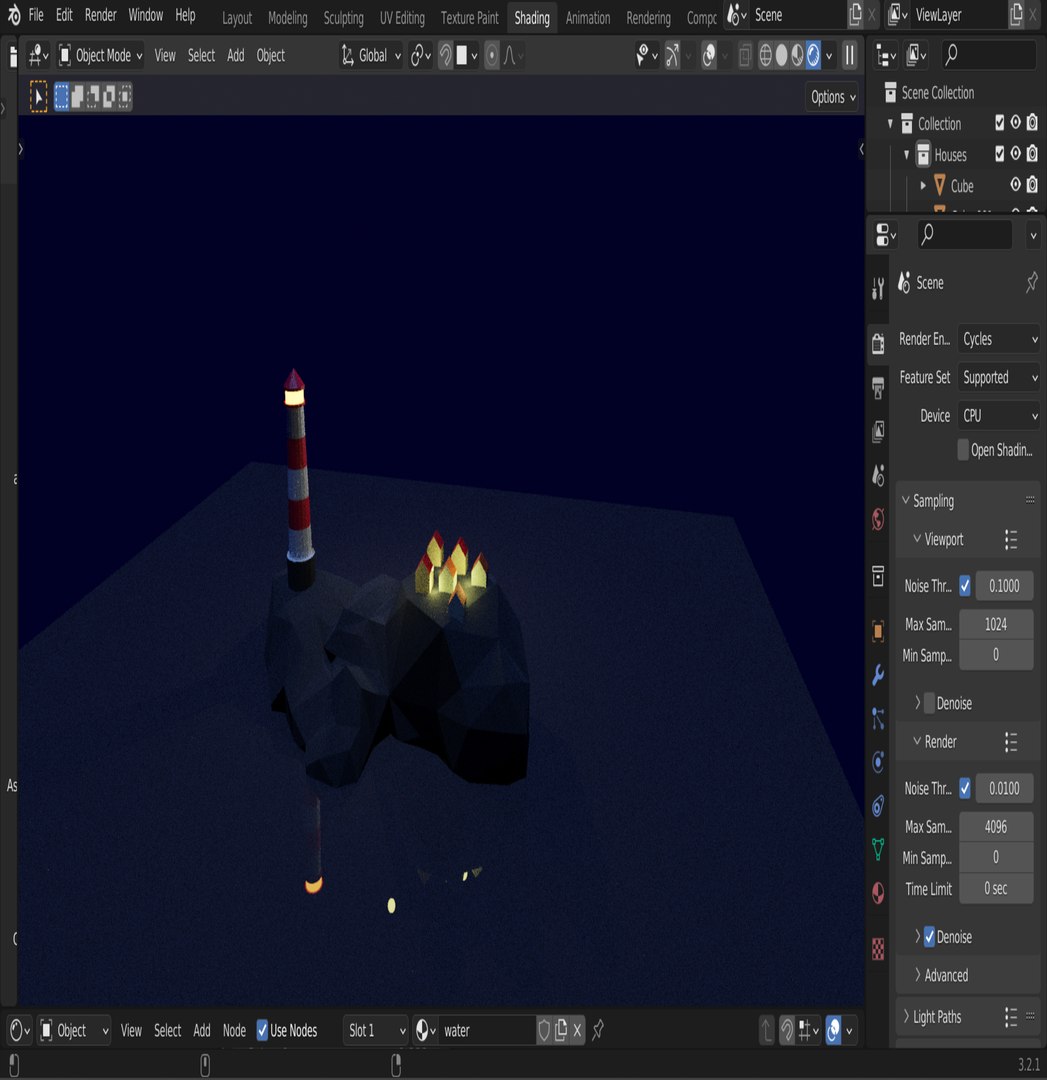
Task: Expand the Cube object in outliner
Action: coord(923,185)
